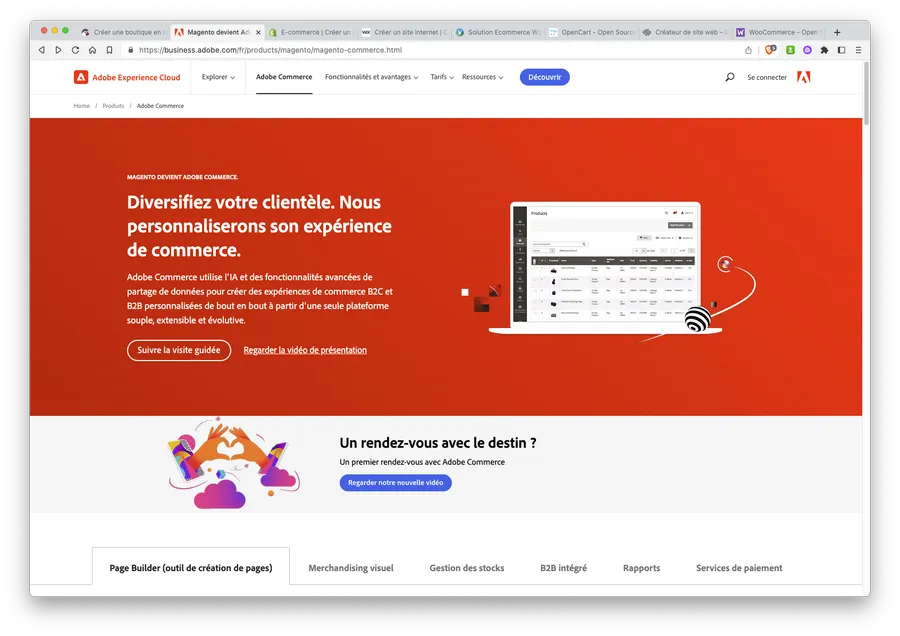Click Regarder notre nouvelle vidéo button
This screenshot has width=900, height=636.
pyautogui.click(x=395, y=483)
